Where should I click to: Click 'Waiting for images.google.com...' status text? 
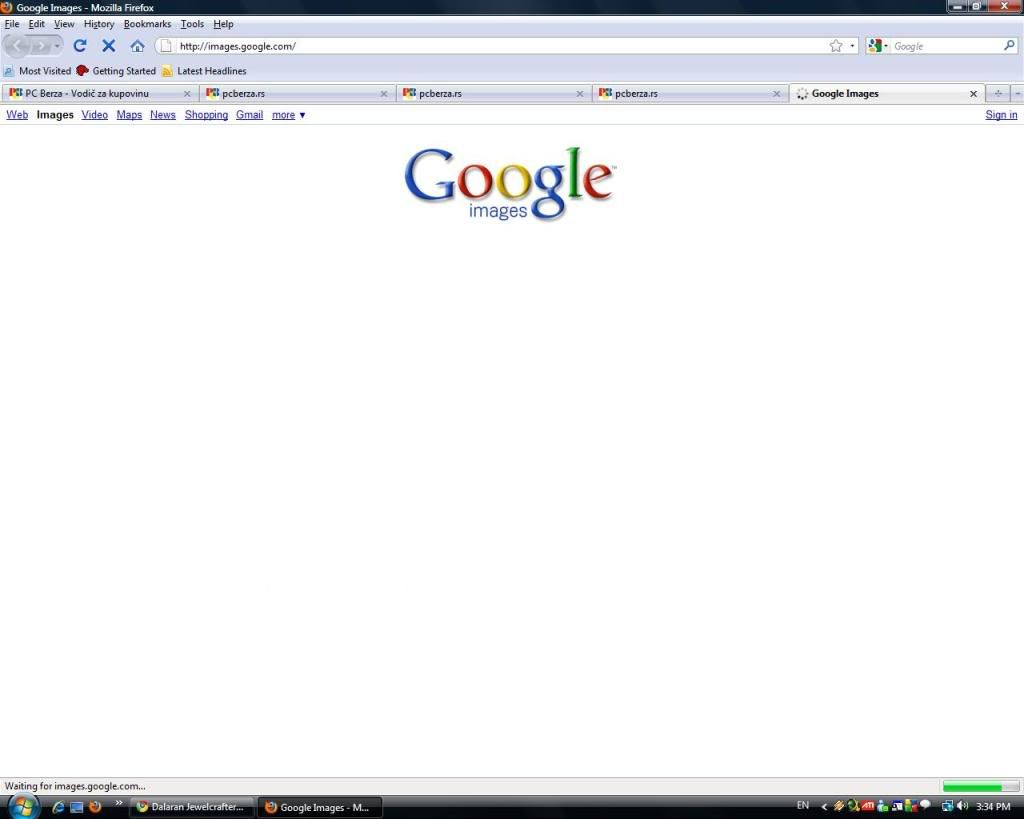click(75, 786)
